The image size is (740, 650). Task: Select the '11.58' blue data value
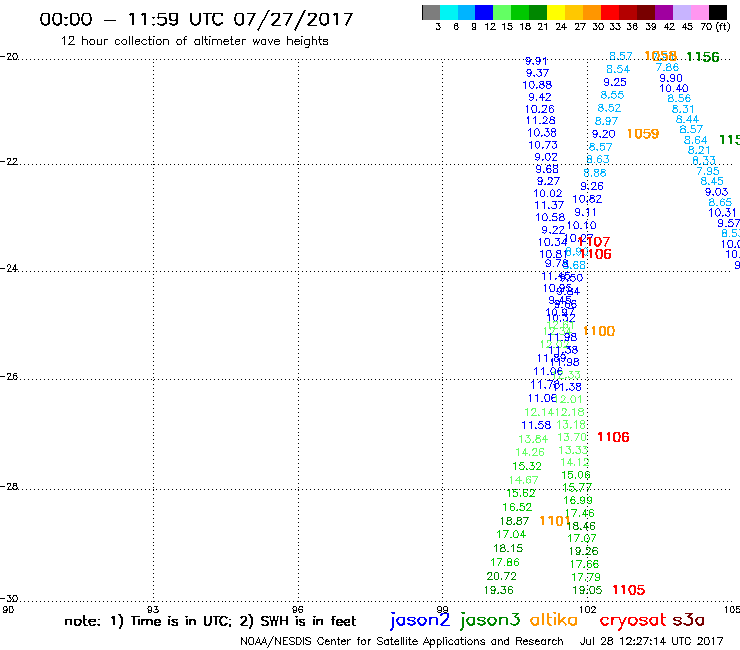536,425
